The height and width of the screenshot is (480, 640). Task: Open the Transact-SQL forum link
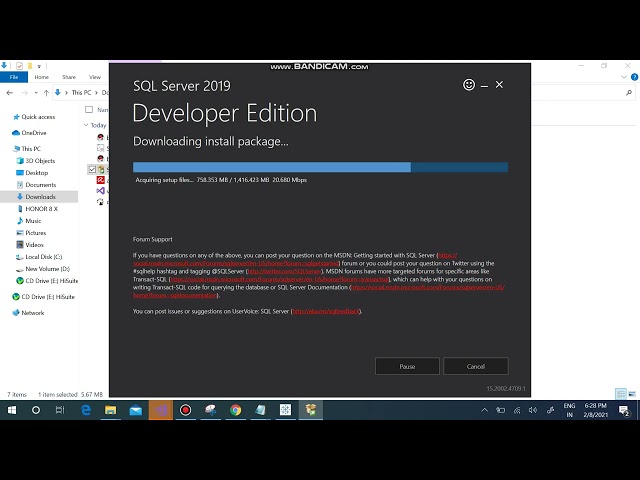click(x=279, y=280)
